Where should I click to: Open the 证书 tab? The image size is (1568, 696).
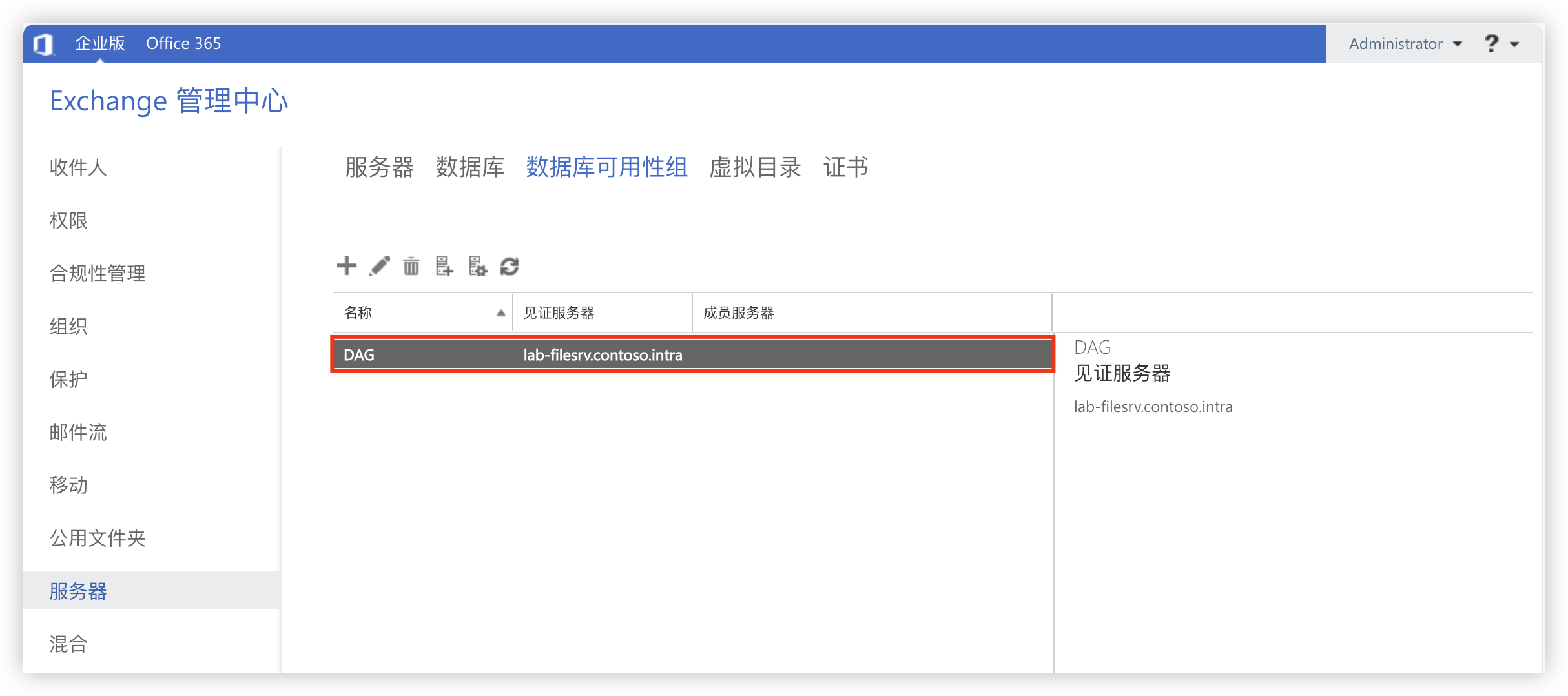(845, 167)
